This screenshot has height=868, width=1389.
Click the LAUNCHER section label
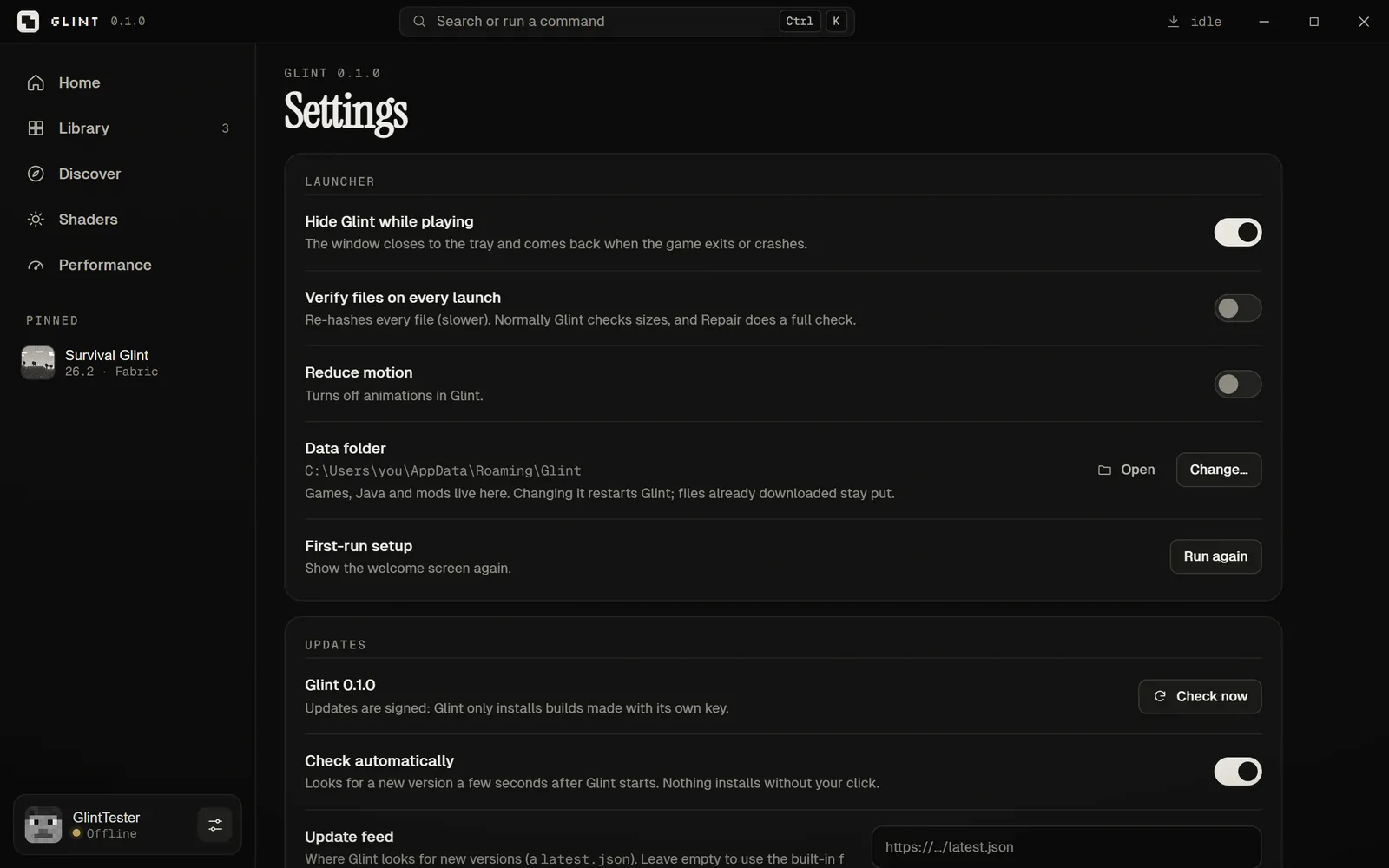pyautogui.click(x=339, y=181)
